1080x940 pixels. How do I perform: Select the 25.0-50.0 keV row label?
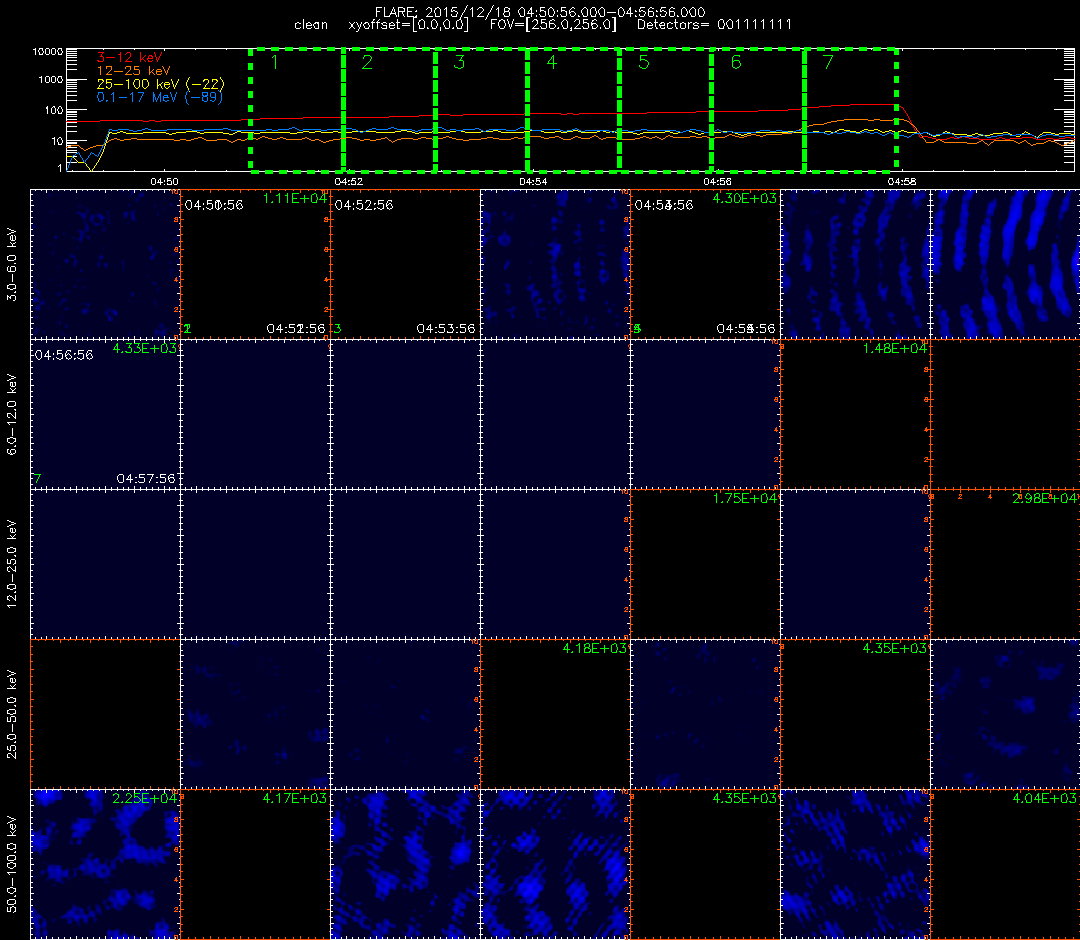(x=12, y=714)
